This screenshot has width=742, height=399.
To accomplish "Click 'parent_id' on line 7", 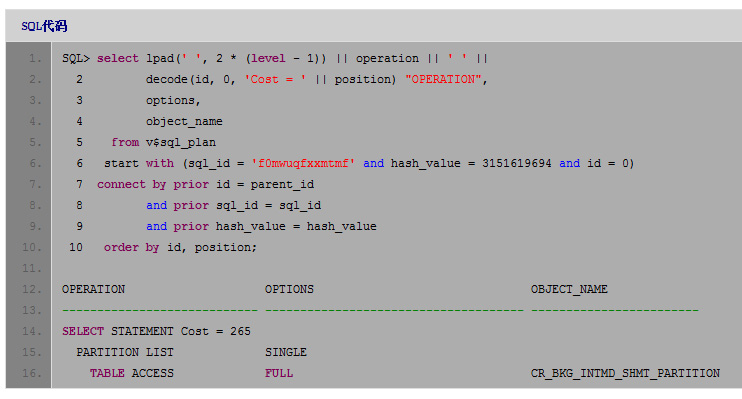I will point(282,185).
